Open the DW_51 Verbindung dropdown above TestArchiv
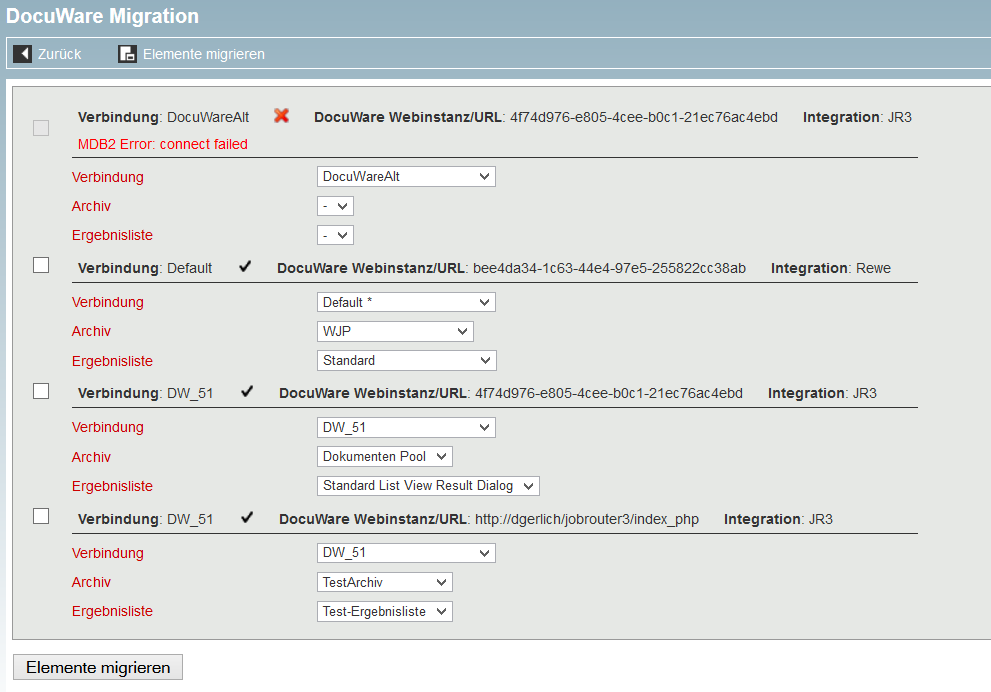This screenshot has height=692, width=991. pos(406,552)
